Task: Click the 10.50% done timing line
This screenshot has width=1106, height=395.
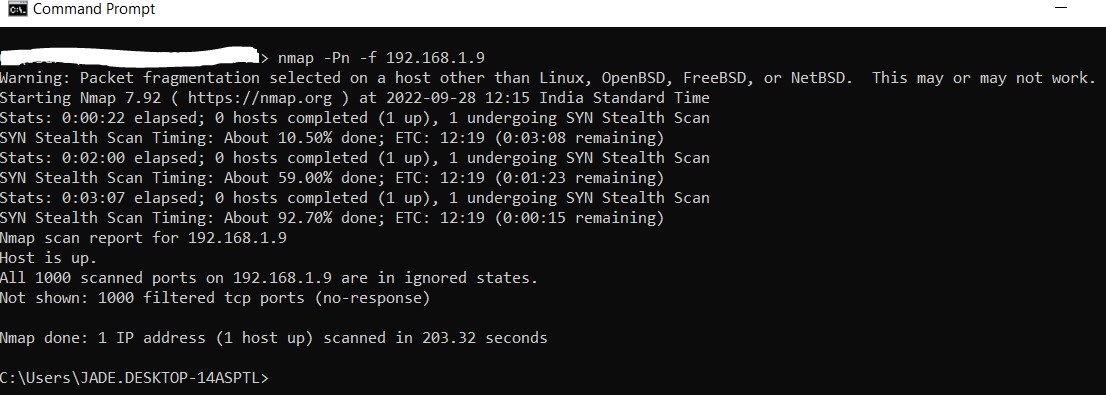Action: pos(332,138)
